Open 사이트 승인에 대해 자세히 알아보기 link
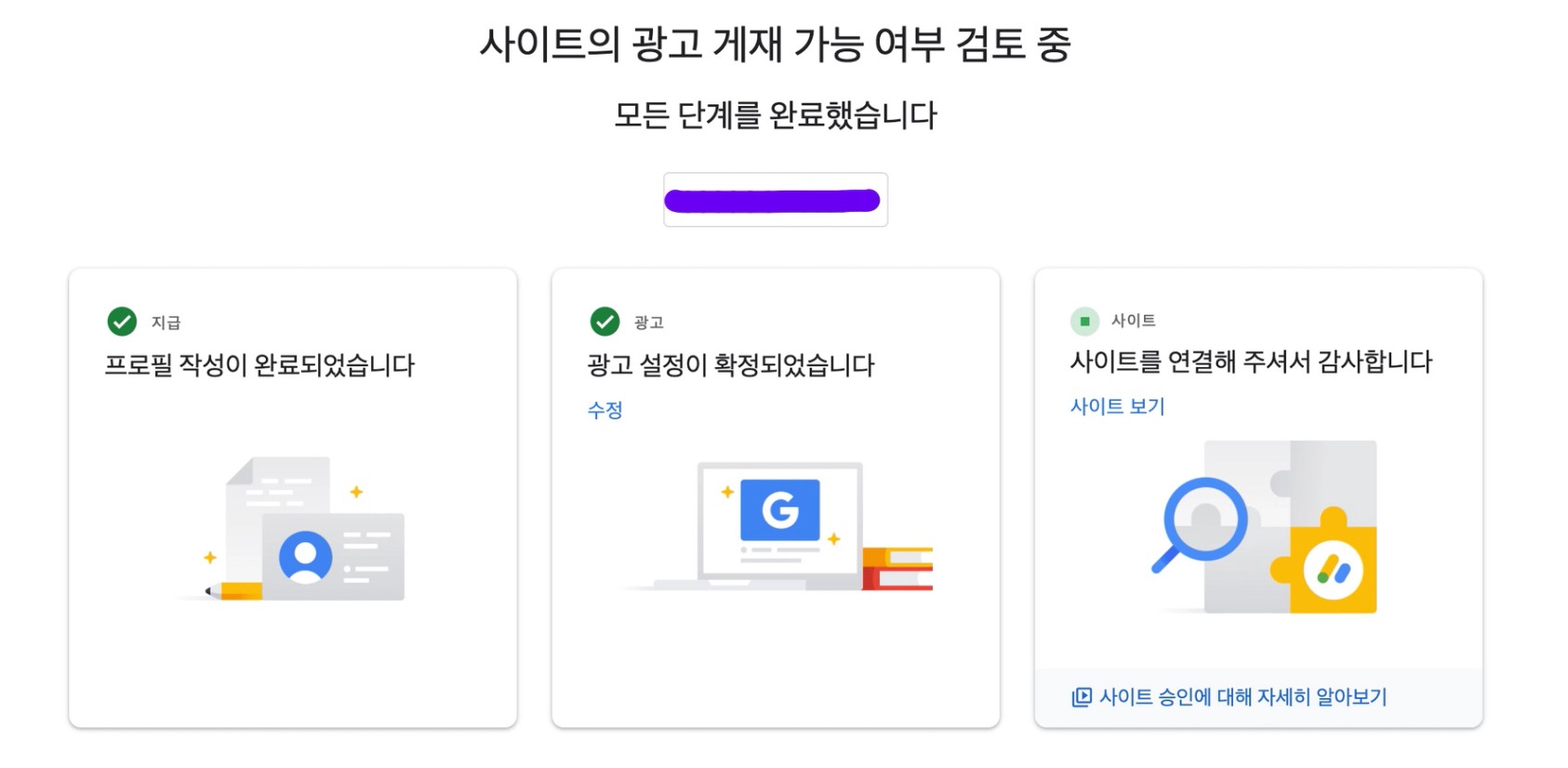Screen dimensions: 1568x768 tap(1242, 697)
